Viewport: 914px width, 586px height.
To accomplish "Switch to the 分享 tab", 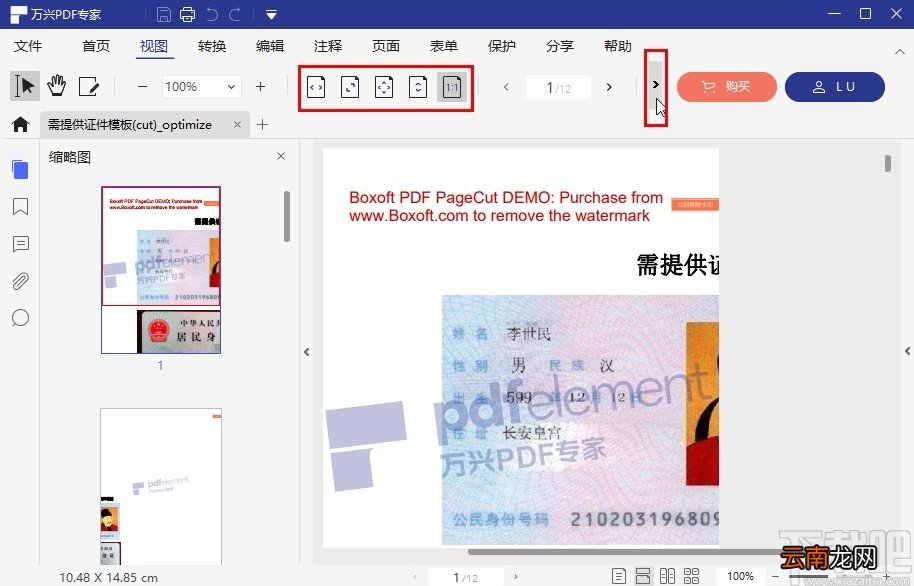I will click(560, 46).
